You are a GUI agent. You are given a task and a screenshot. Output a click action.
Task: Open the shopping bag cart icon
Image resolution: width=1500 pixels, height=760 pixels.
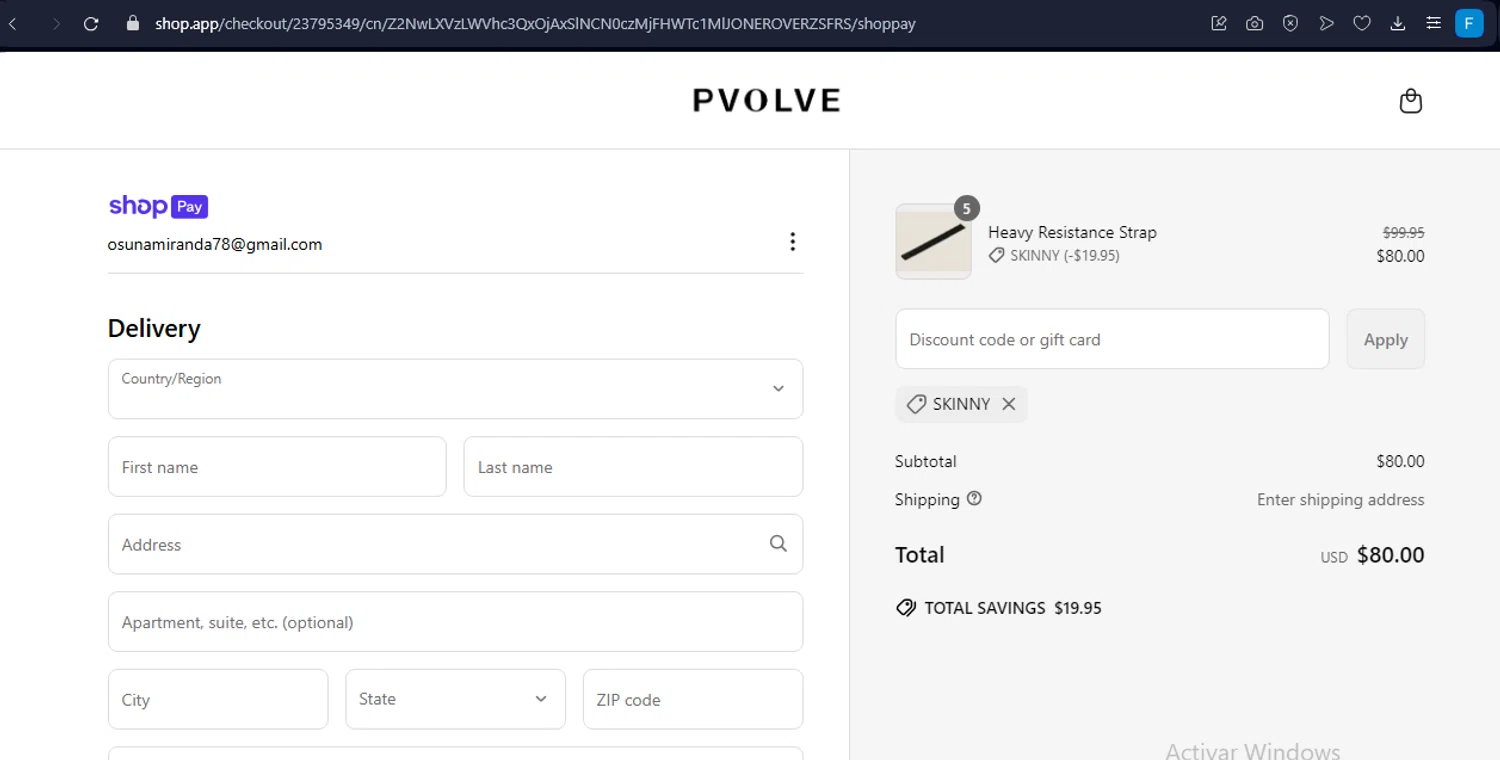tap(1410, 101)
